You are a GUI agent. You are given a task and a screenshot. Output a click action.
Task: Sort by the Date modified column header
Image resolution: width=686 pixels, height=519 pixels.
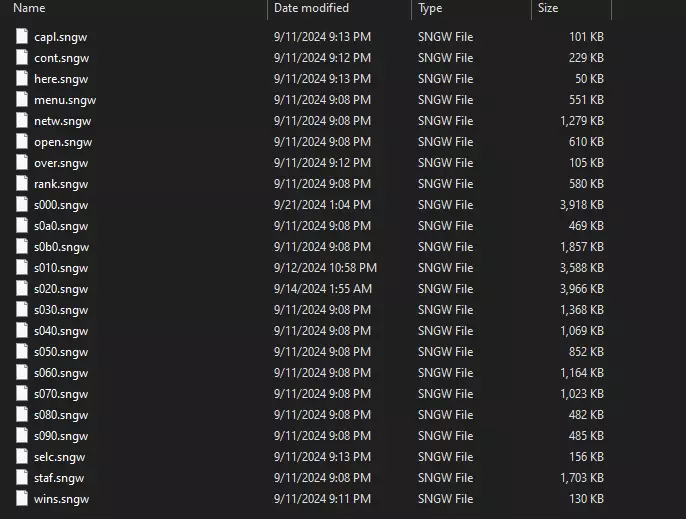click(x=311, y=8)
